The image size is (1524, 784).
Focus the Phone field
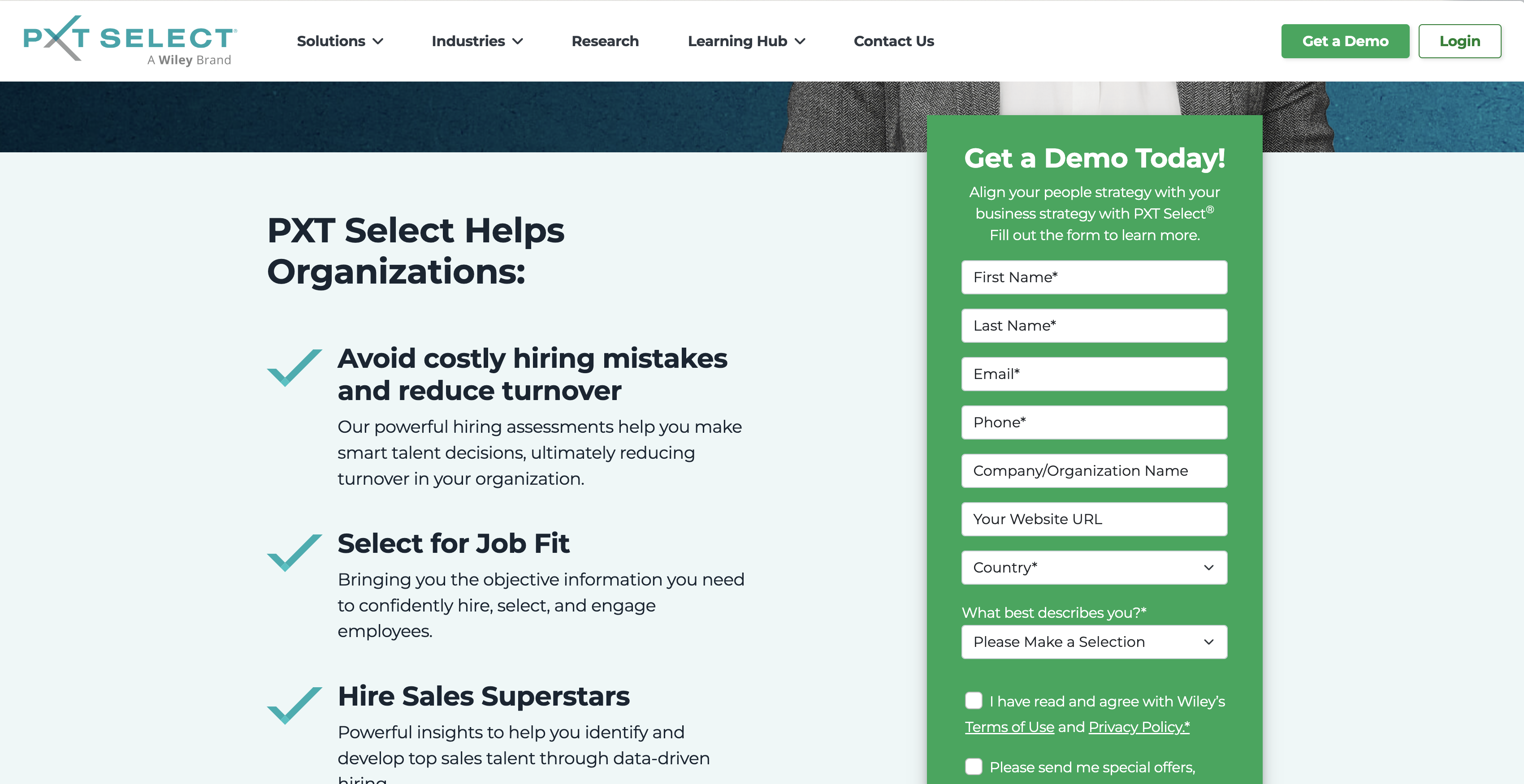pos(1094,423)
